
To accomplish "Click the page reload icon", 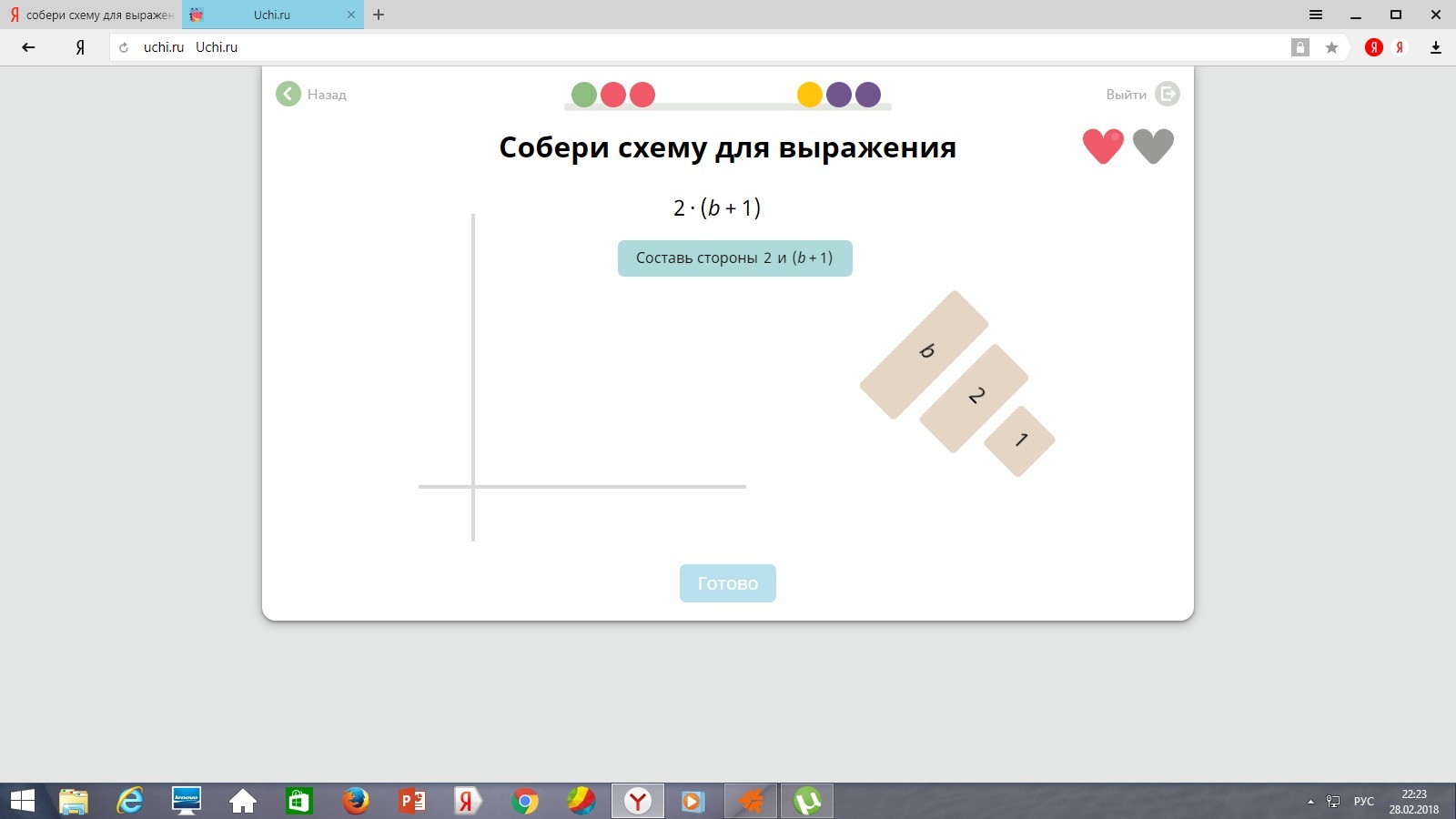I will [x=124, y=47].
